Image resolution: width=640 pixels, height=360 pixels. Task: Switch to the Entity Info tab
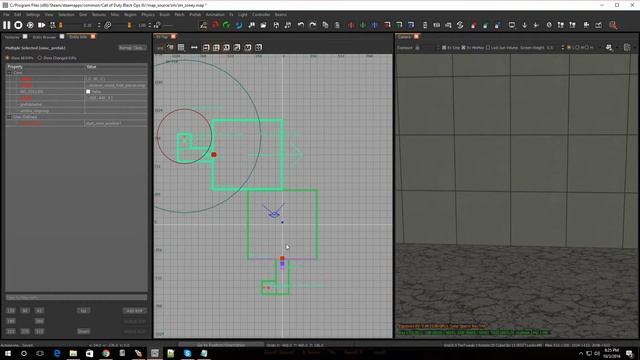coord(78,37)
